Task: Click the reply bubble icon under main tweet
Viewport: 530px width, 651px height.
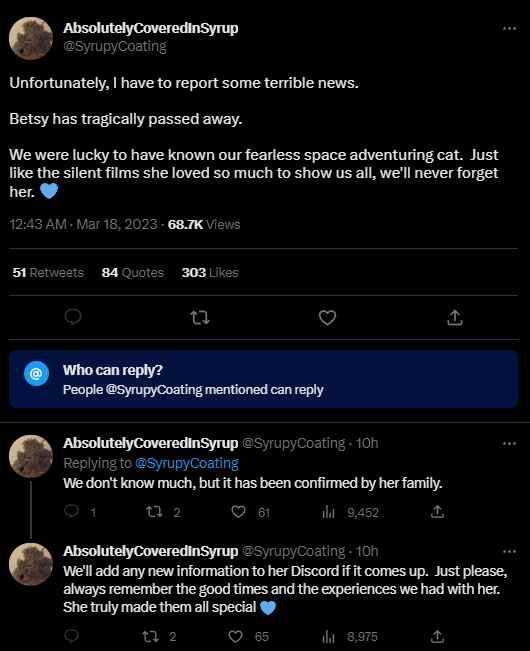Action: [73, 318]
